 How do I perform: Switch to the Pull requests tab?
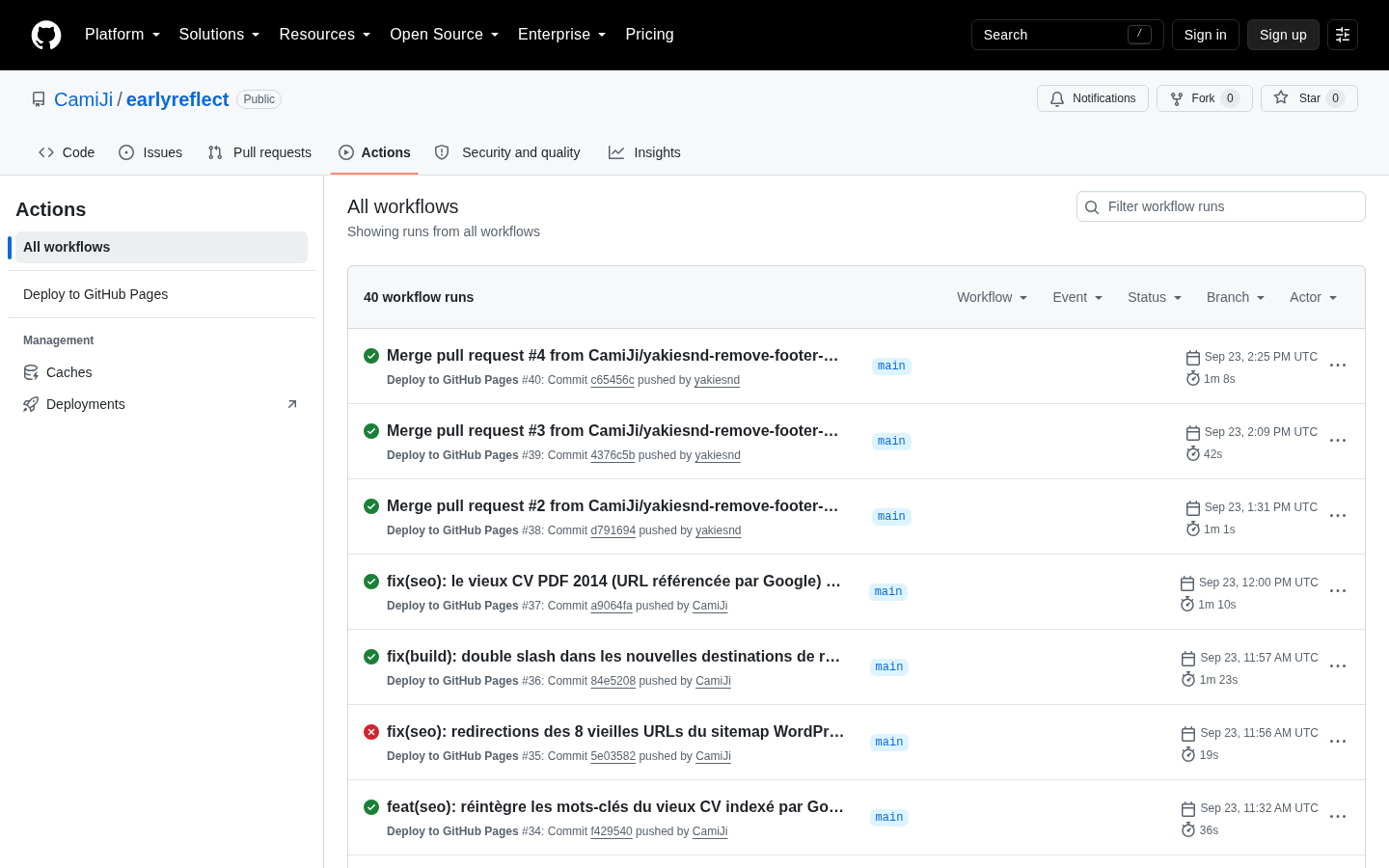coord(259,152)
